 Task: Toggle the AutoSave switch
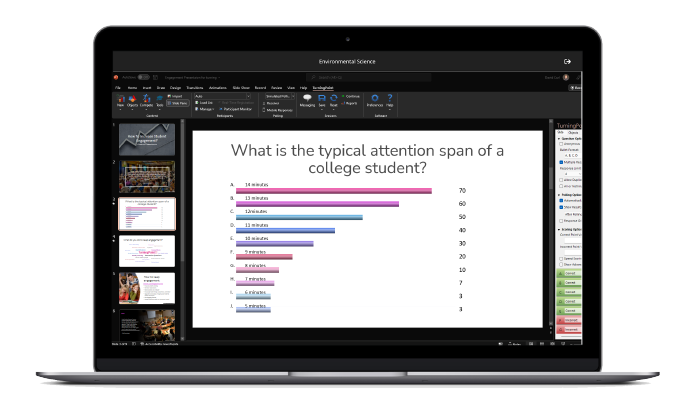point(144,77)
